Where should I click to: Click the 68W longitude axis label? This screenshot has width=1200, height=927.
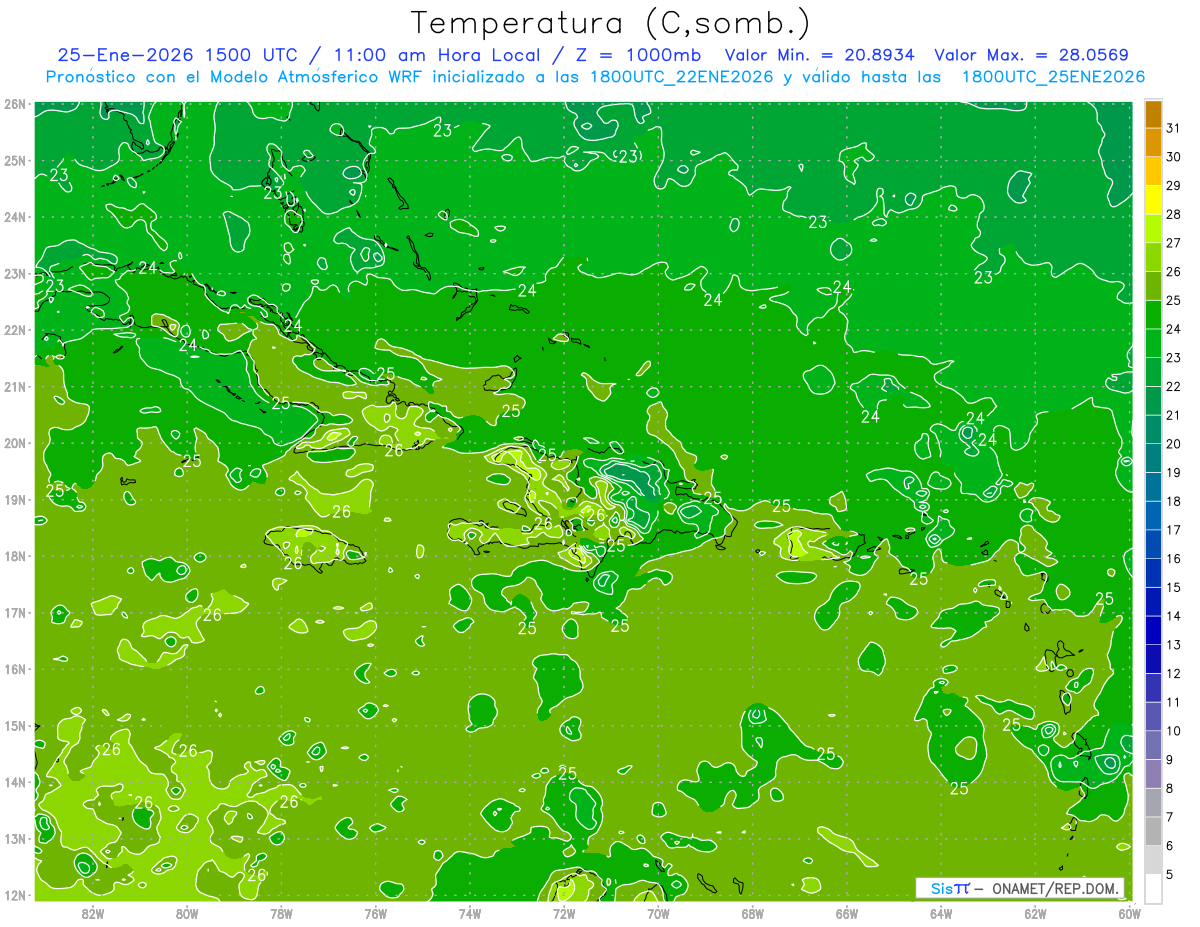pyautogui.click(x=753, y=913)
